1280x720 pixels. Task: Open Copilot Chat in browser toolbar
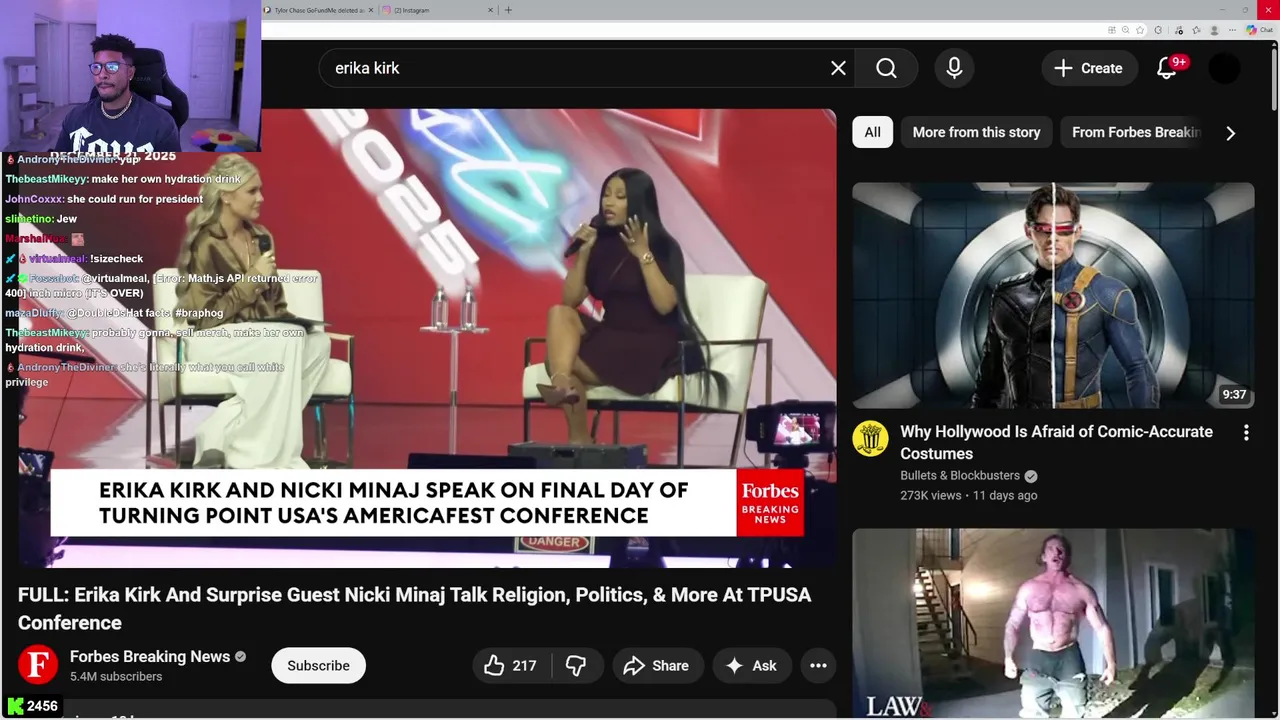coord(1259,30)
